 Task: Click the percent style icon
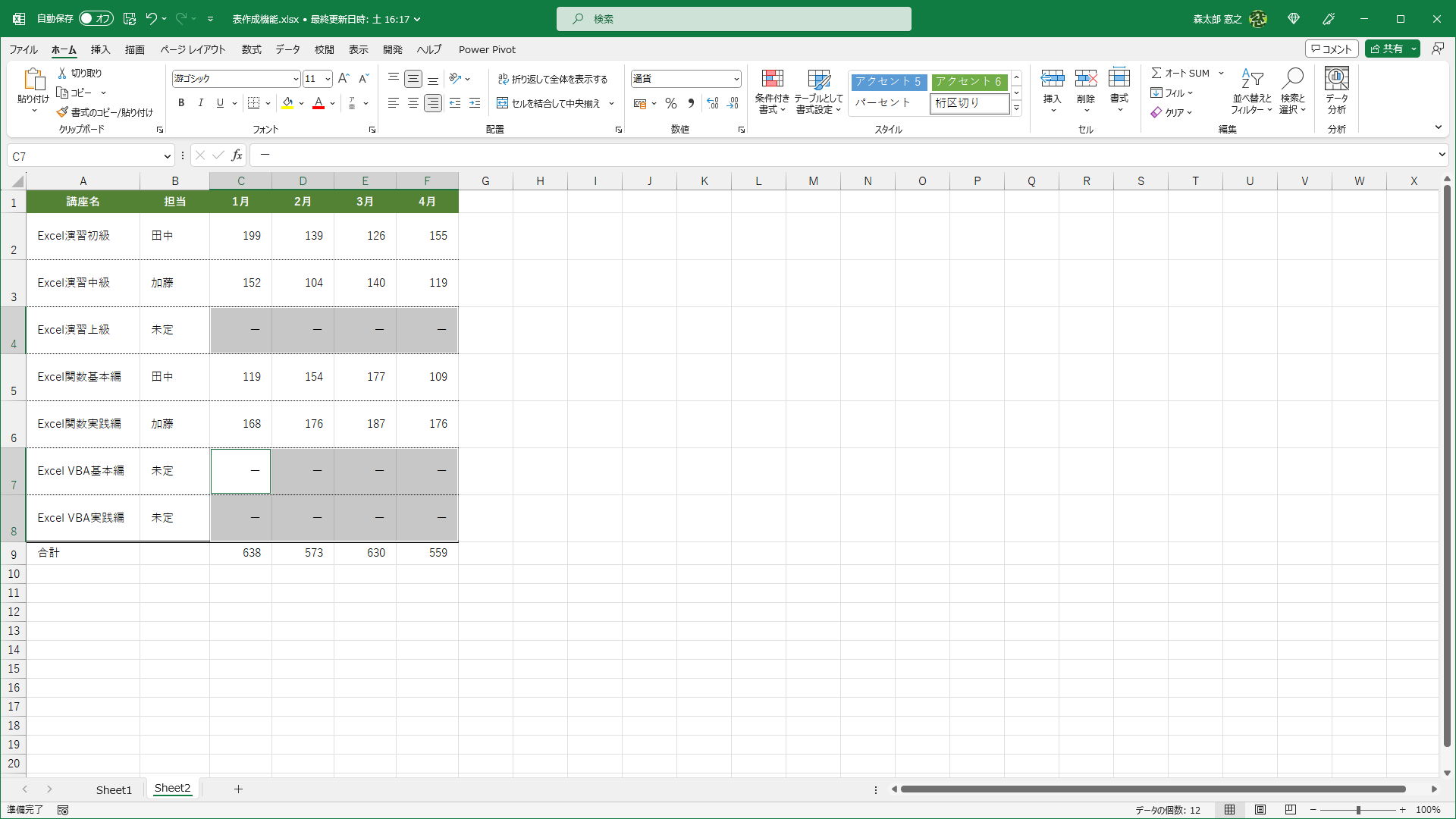(x=670, y=103)
